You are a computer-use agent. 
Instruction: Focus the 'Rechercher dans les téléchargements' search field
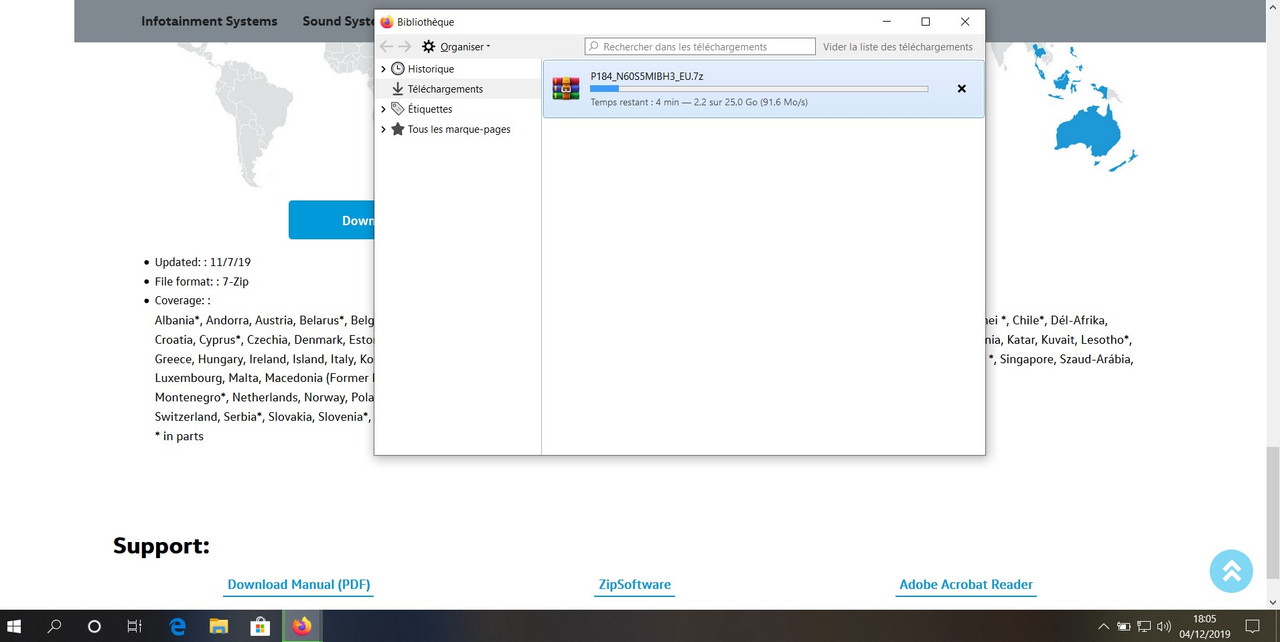[700, 46]
